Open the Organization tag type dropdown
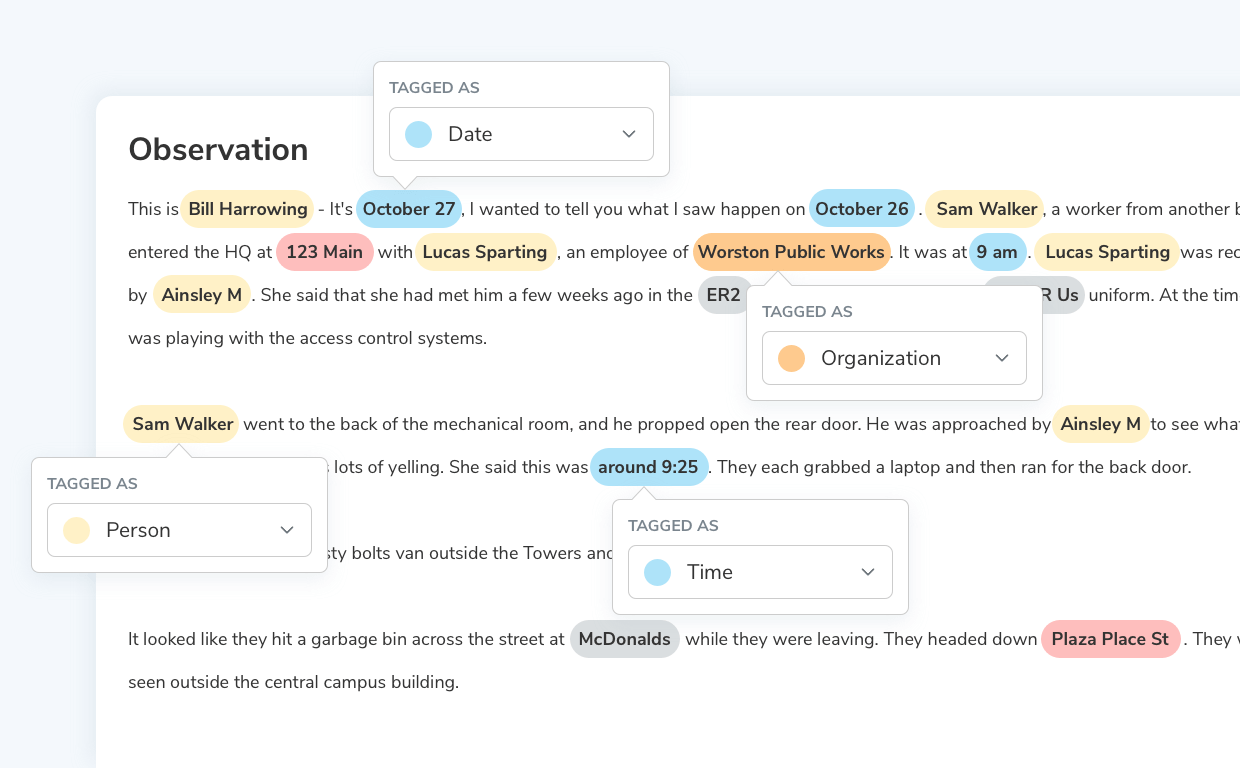This screenshot has height=768, width=1240. pyautogui.click(x=1002, y=357)
